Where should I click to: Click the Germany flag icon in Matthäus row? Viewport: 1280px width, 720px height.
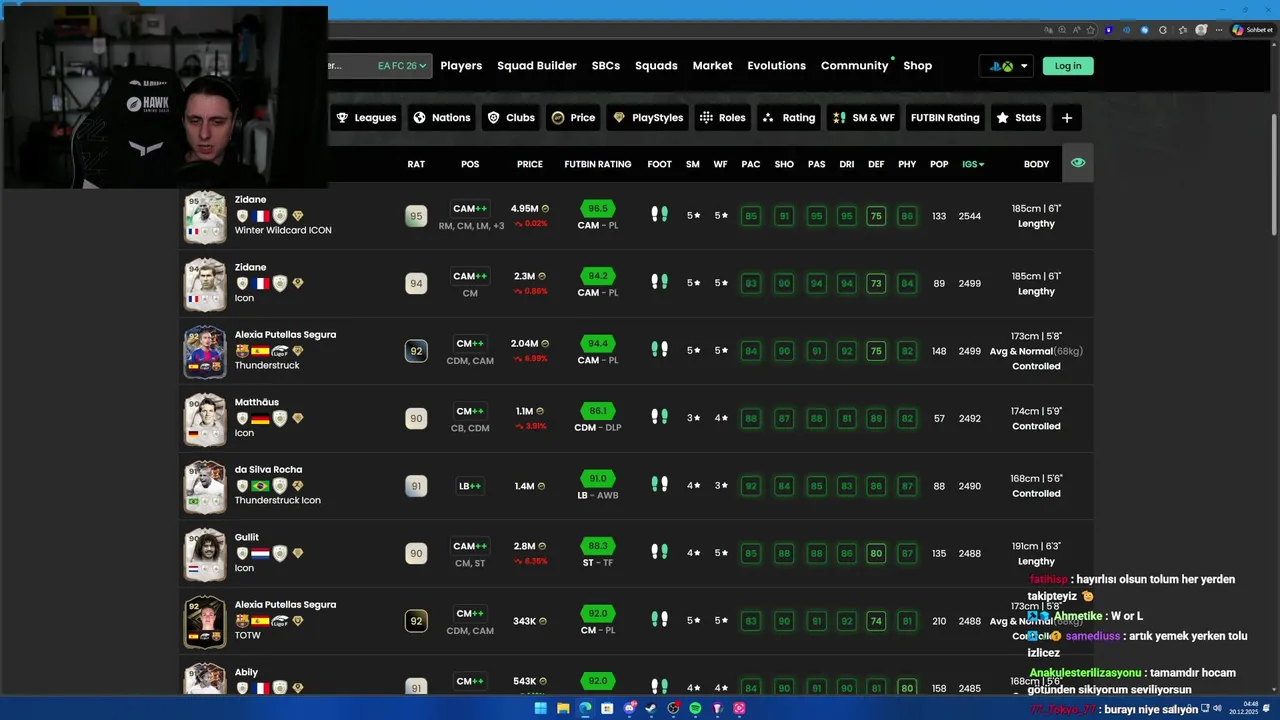[261, 418]
